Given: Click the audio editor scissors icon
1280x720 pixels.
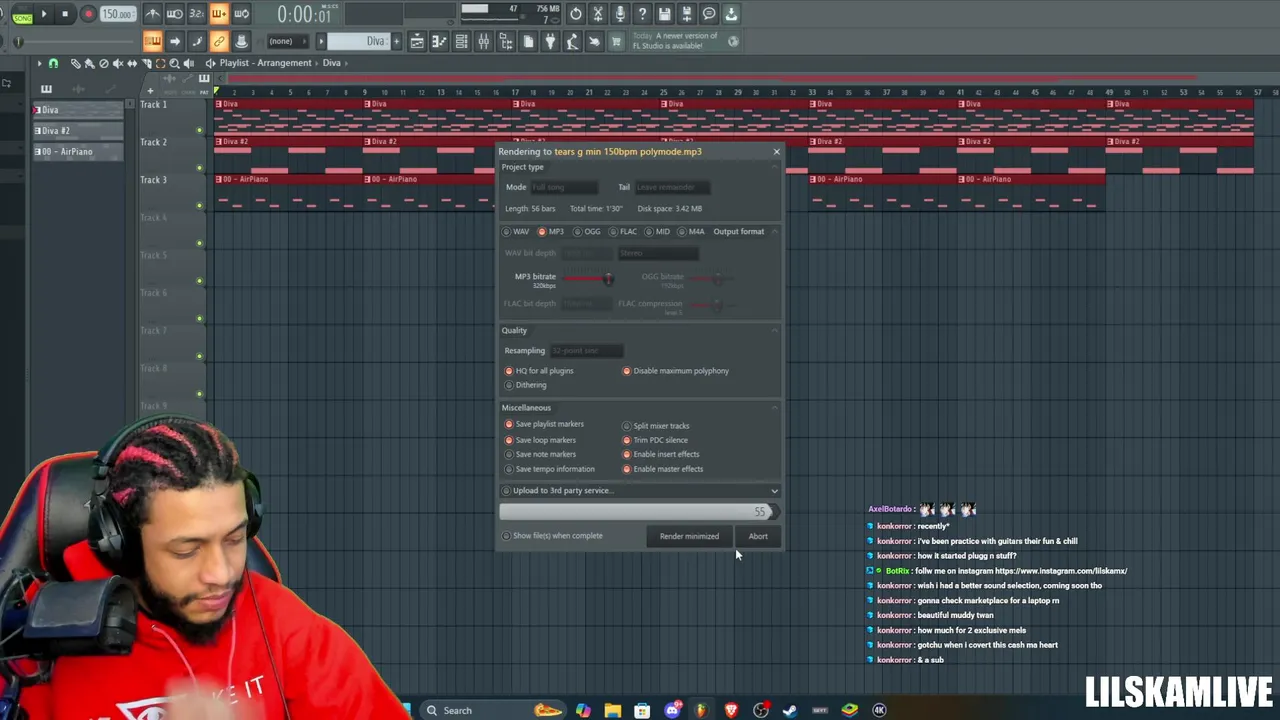Looking at the screenshot, I should pyautogui.click(x=598, y=14).
